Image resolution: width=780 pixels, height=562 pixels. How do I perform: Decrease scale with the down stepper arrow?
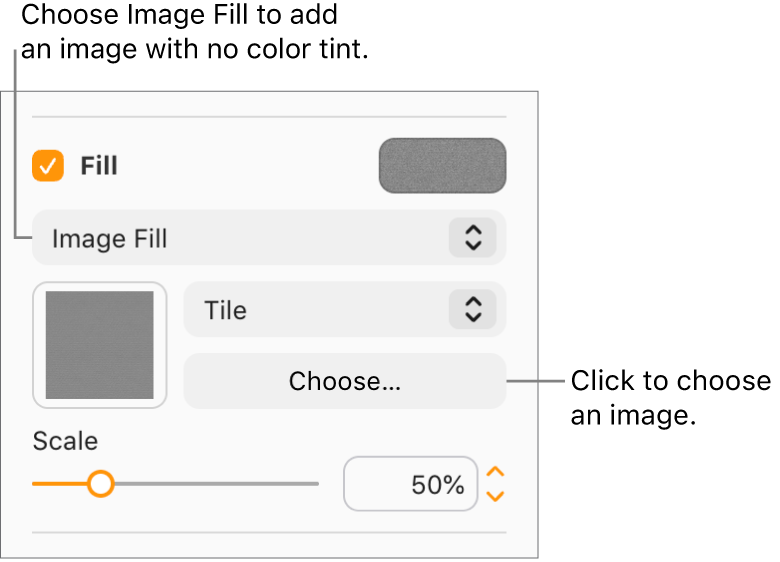pyautogui.click(x=495, y=496)
